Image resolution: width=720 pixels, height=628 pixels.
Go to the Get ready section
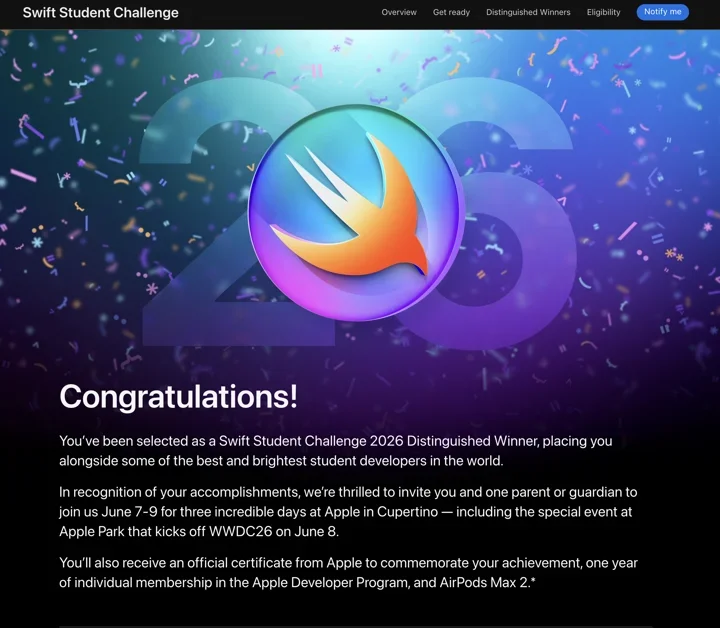pyautogui.click(x=451, y=12)
